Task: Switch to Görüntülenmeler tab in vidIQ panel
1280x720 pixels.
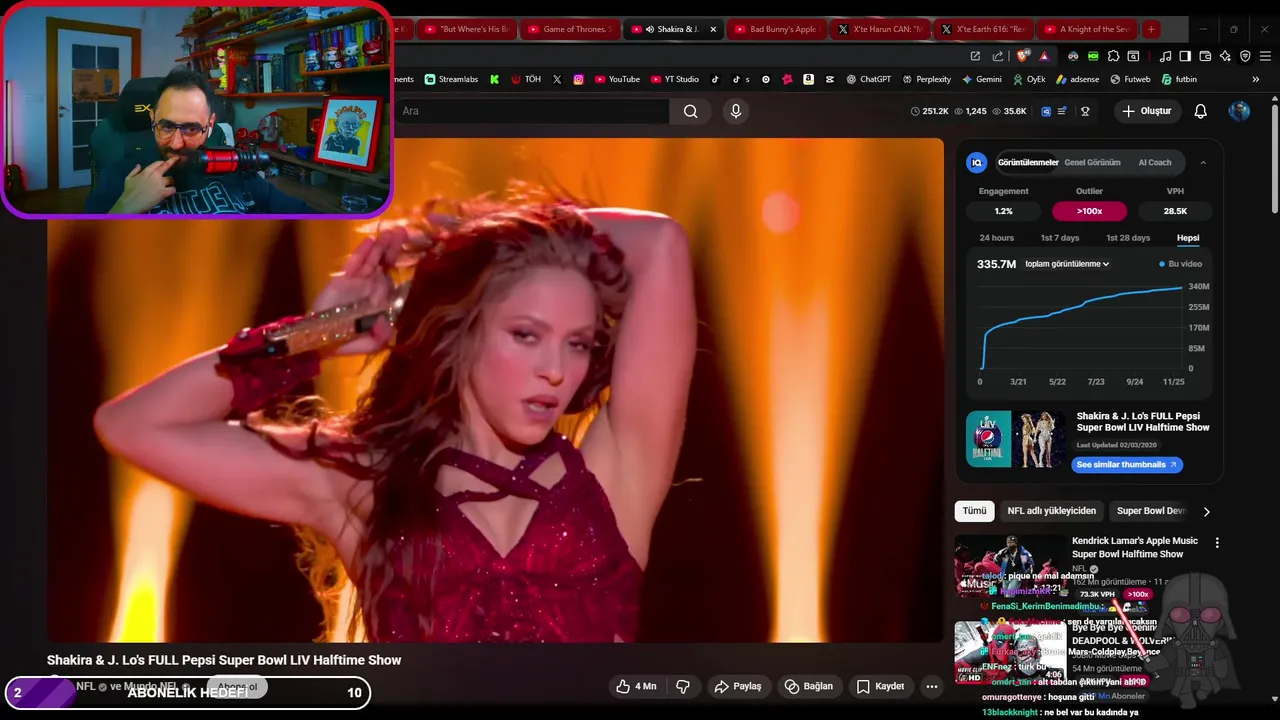Action: [x=1028, y=162]
